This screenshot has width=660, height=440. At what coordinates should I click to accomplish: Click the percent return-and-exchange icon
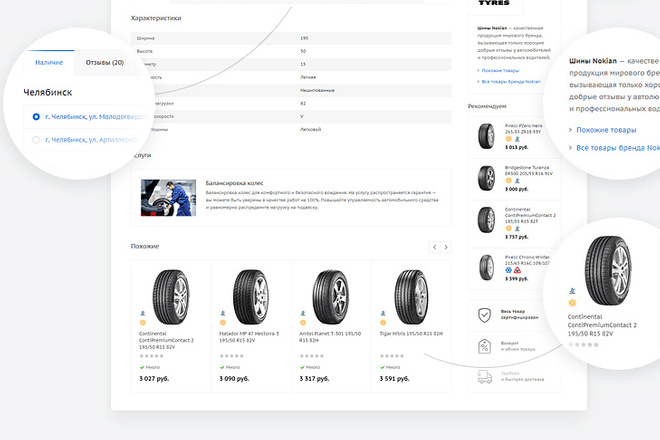point(484,347)
